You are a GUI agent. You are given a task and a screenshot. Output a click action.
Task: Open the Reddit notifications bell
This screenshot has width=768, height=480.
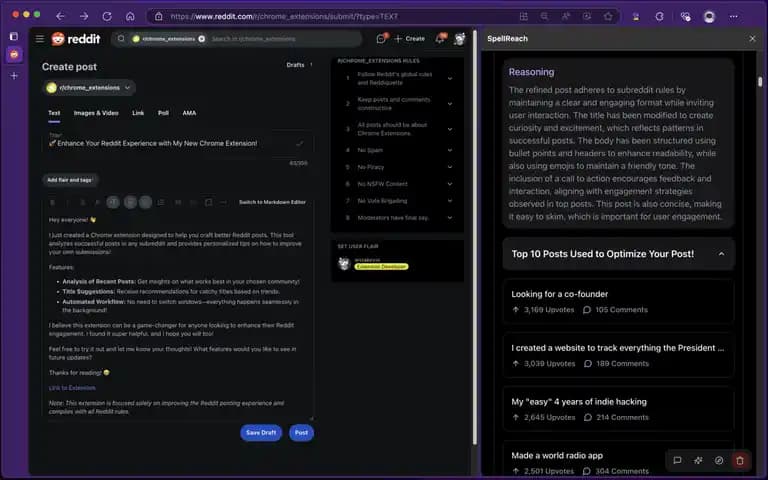440,39
